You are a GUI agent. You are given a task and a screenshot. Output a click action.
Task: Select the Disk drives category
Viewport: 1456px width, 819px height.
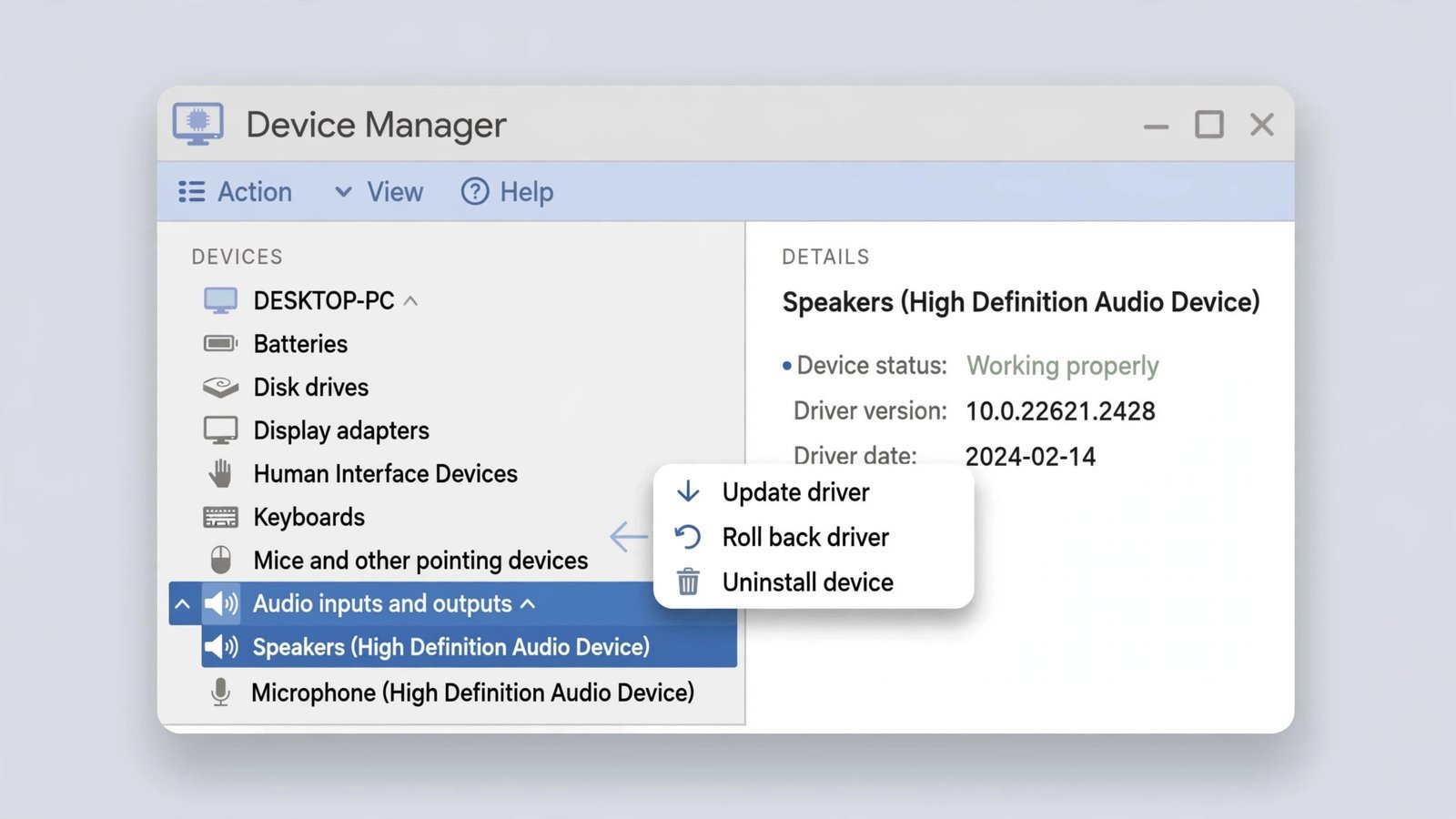[x=311, y=387]
